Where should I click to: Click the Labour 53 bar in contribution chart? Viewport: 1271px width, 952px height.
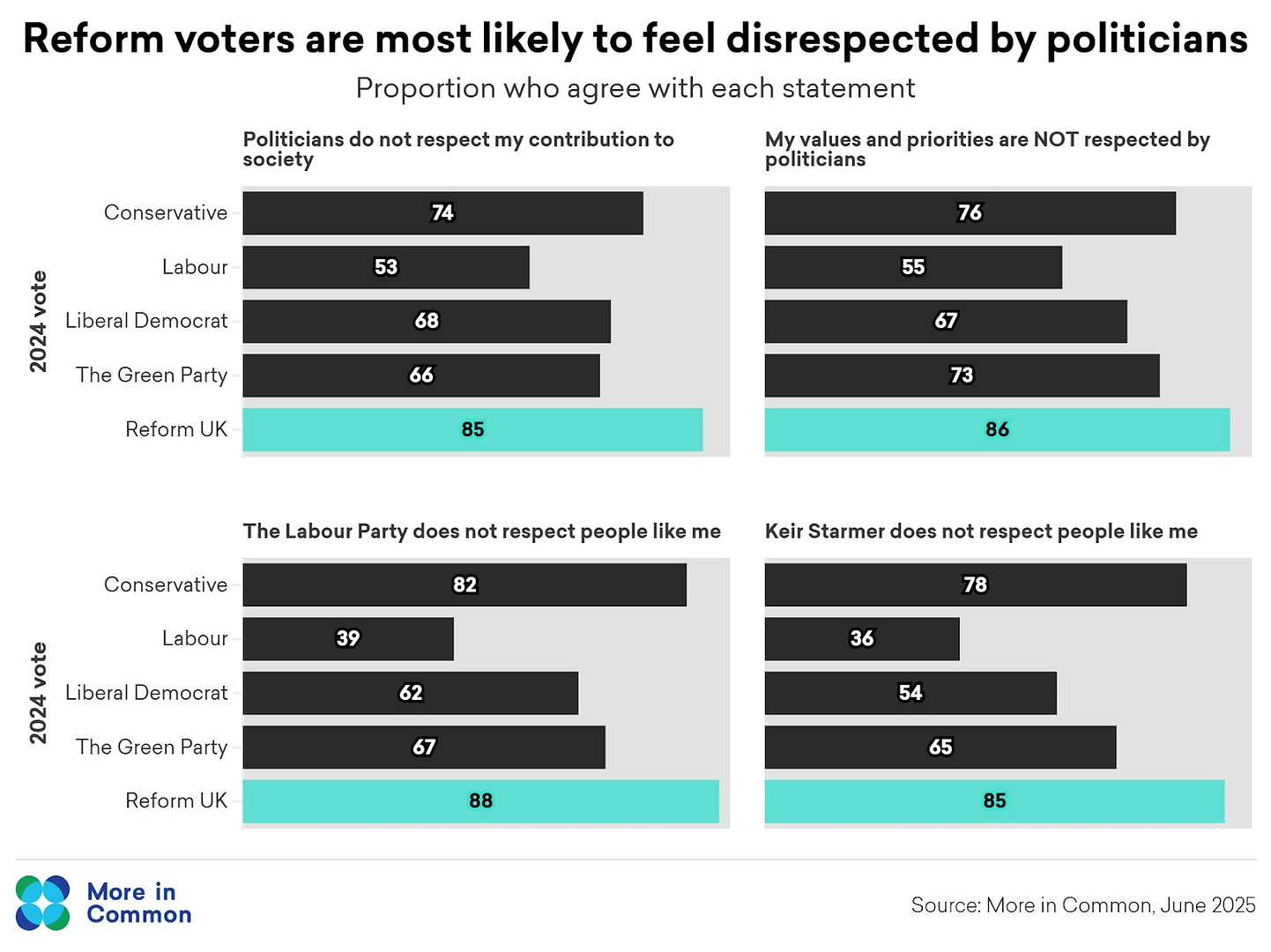pos(385,267)
